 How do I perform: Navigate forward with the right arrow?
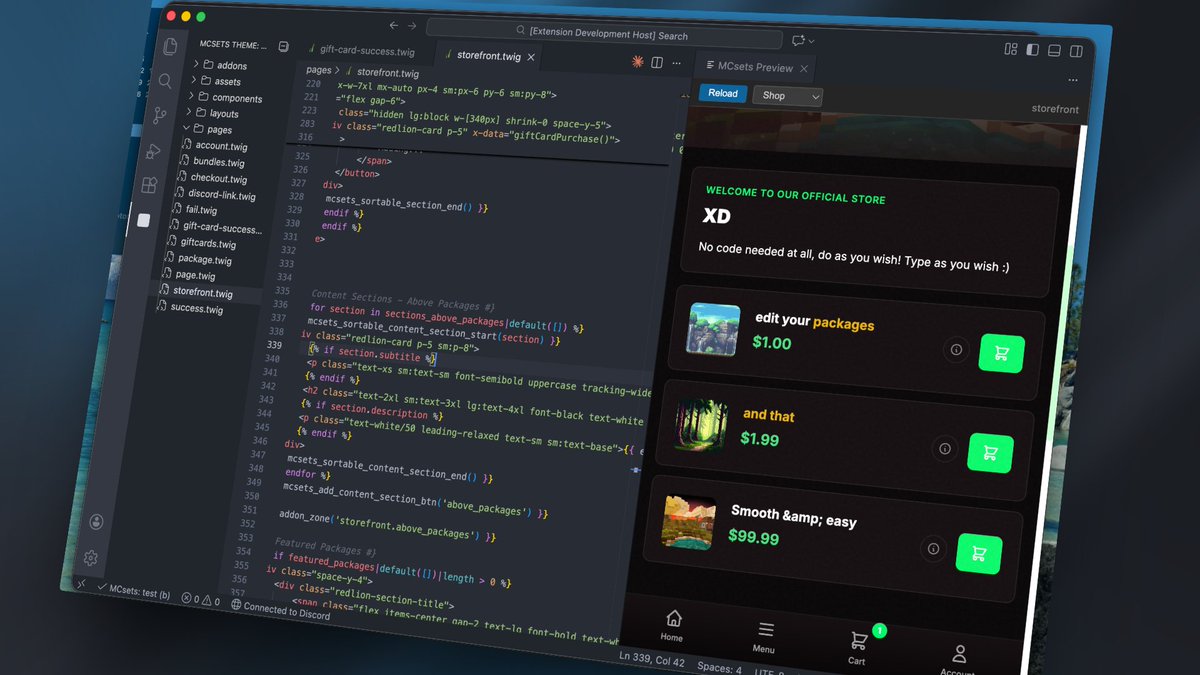pyautogui.click(x=414, y=26)
